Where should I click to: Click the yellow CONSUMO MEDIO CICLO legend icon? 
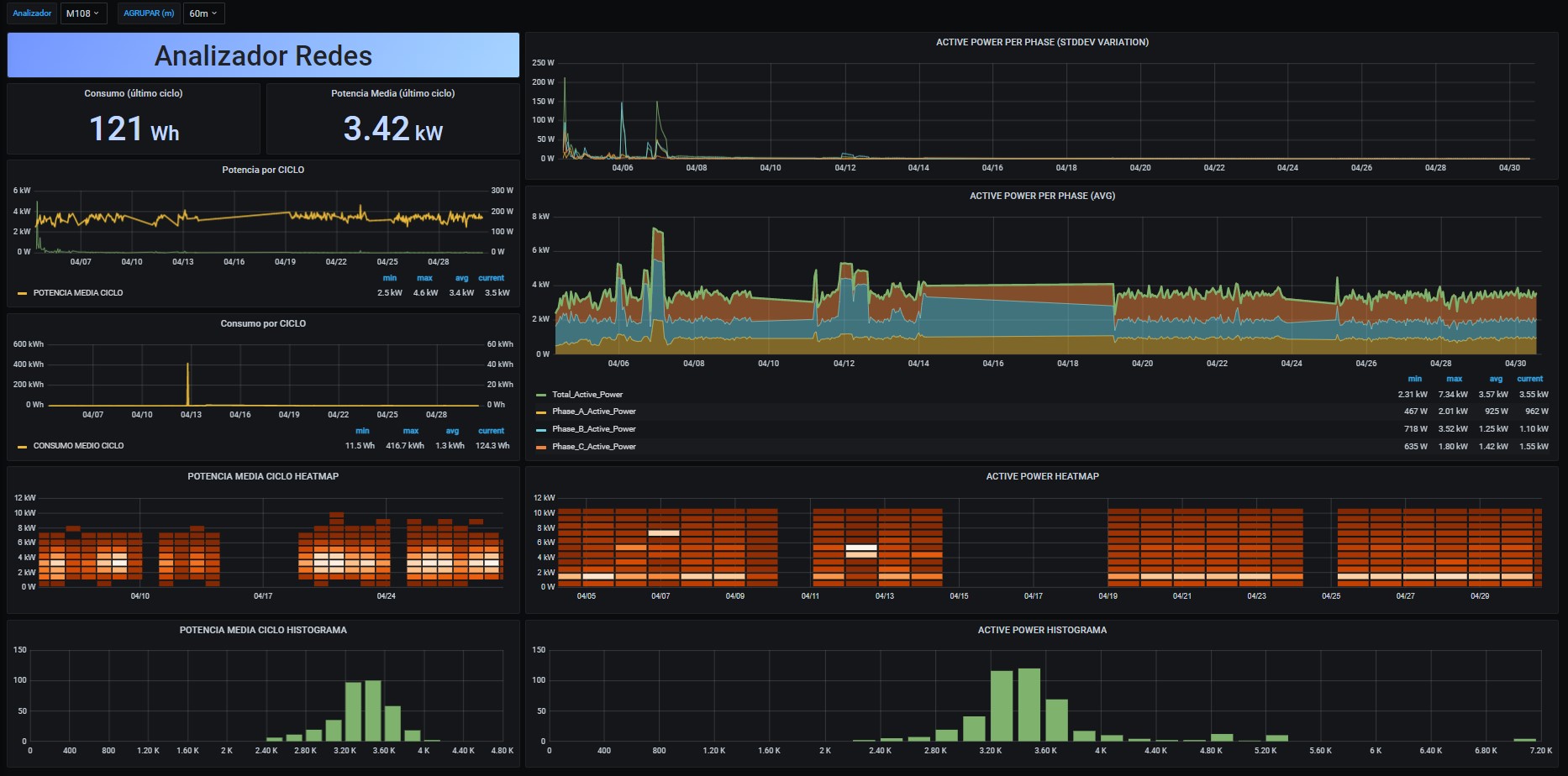[x=23, y=446]
